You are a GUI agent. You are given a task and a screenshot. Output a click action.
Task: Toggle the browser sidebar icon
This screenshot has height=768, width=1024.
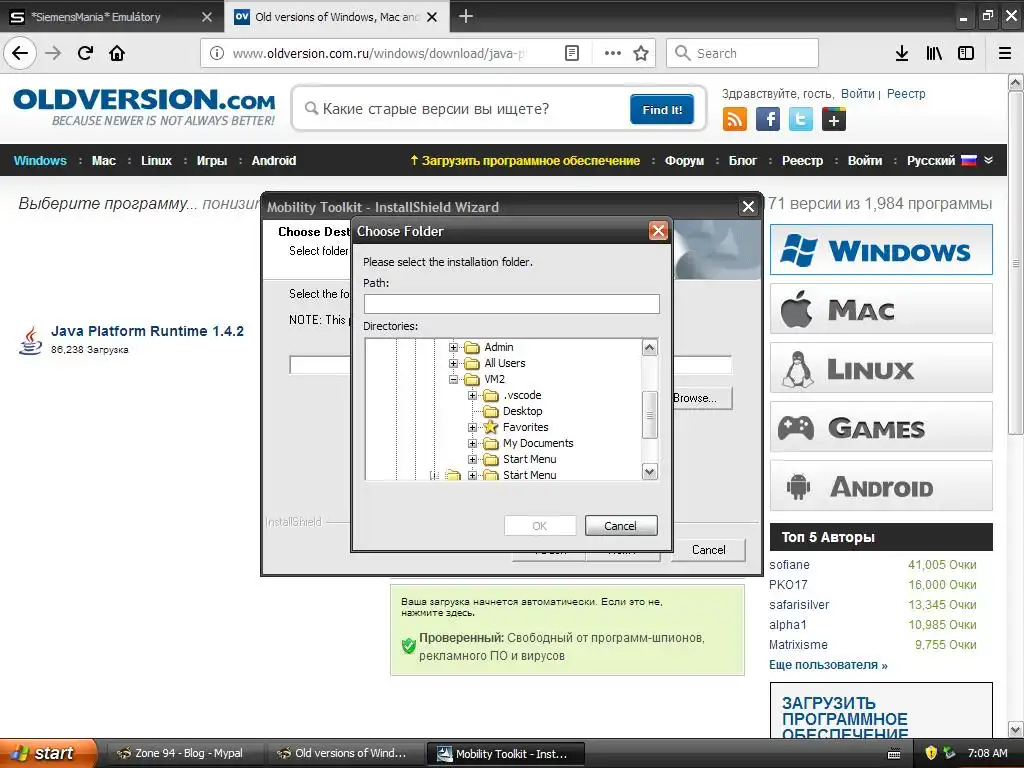[966, 54]
